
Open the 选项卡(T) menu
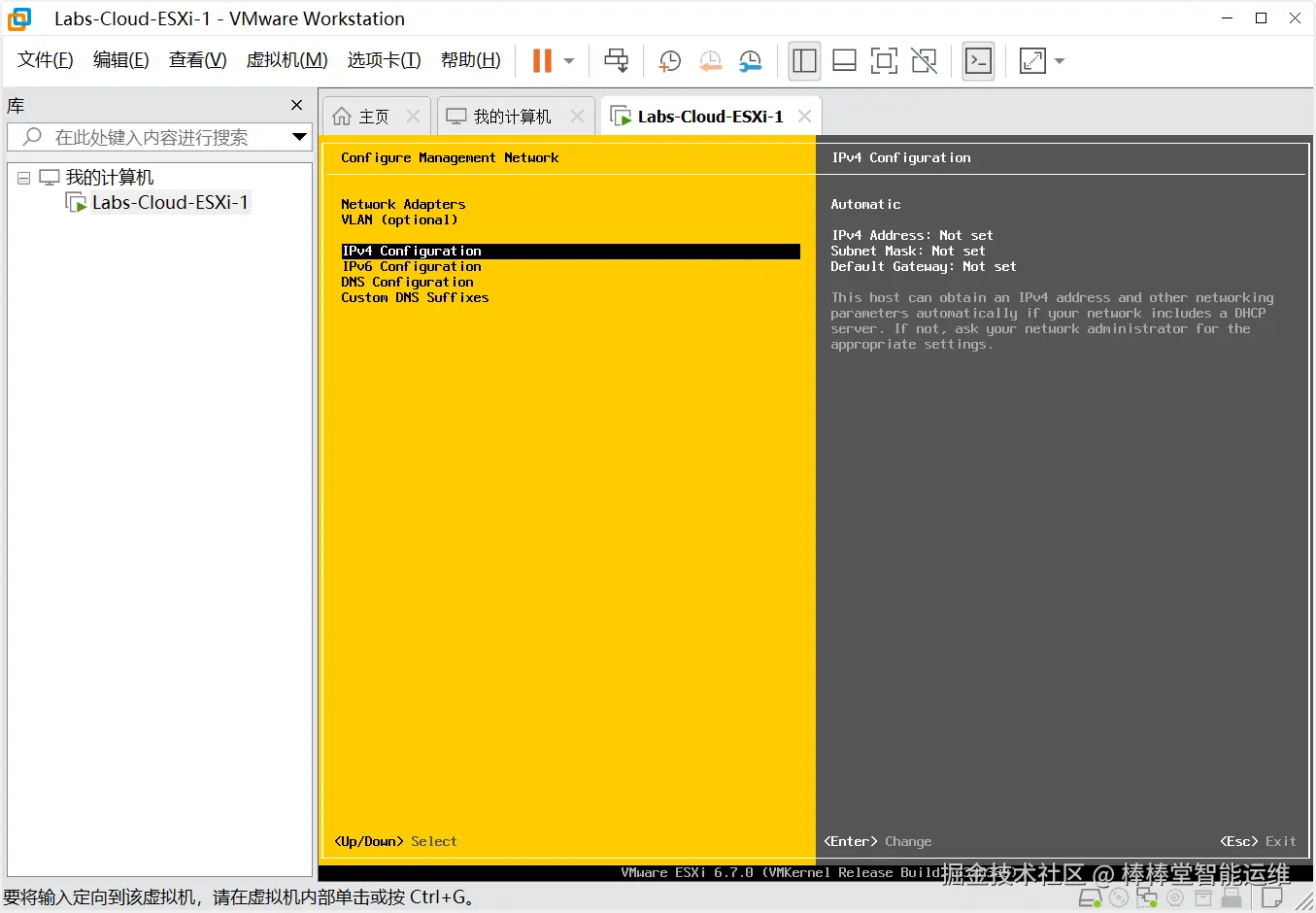tap(385, 60)
